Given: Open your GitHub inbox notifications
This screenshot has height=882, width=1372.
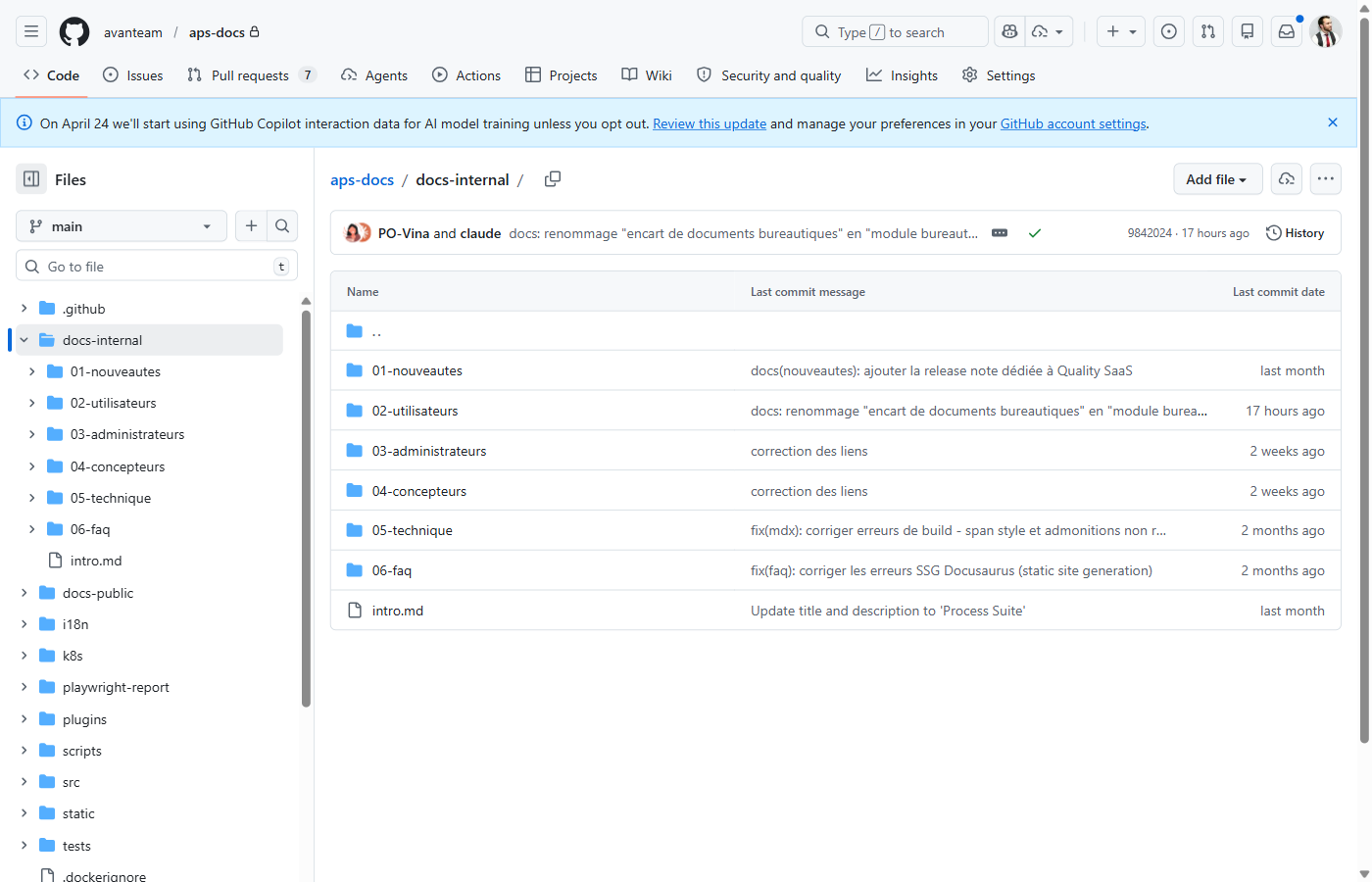Looking at the screenshot, I should tap(1286, 31).
